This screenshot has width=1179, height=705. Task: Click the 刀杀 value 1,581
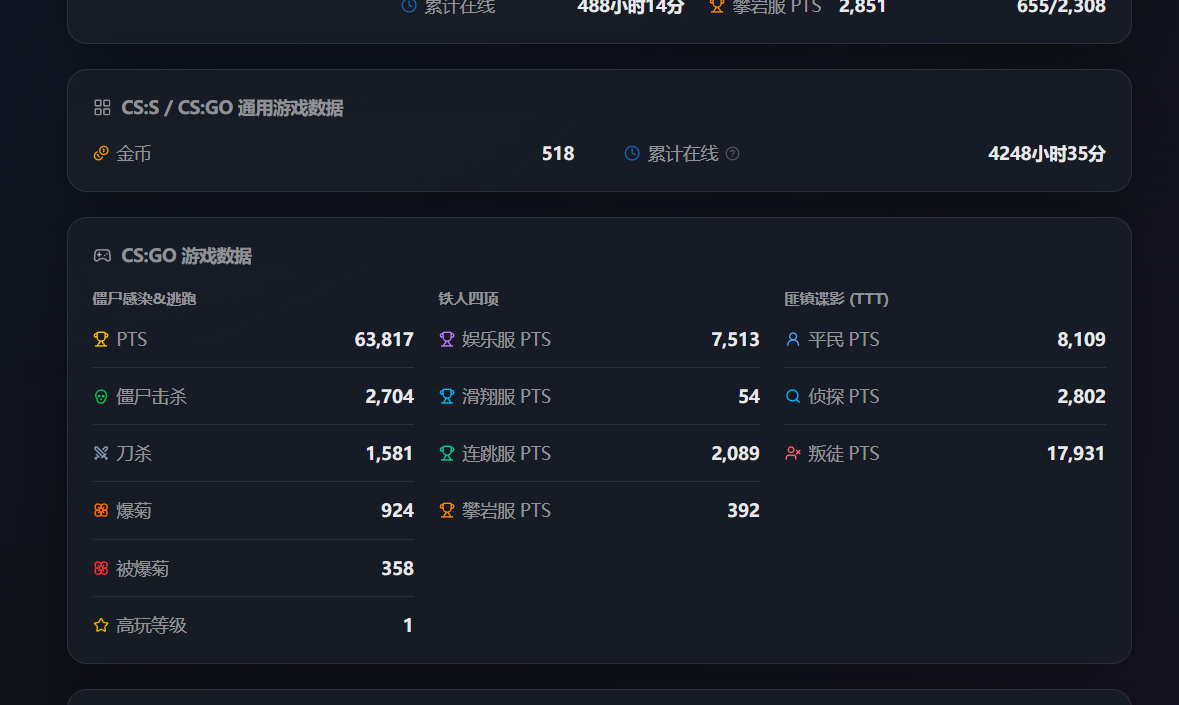389,453
